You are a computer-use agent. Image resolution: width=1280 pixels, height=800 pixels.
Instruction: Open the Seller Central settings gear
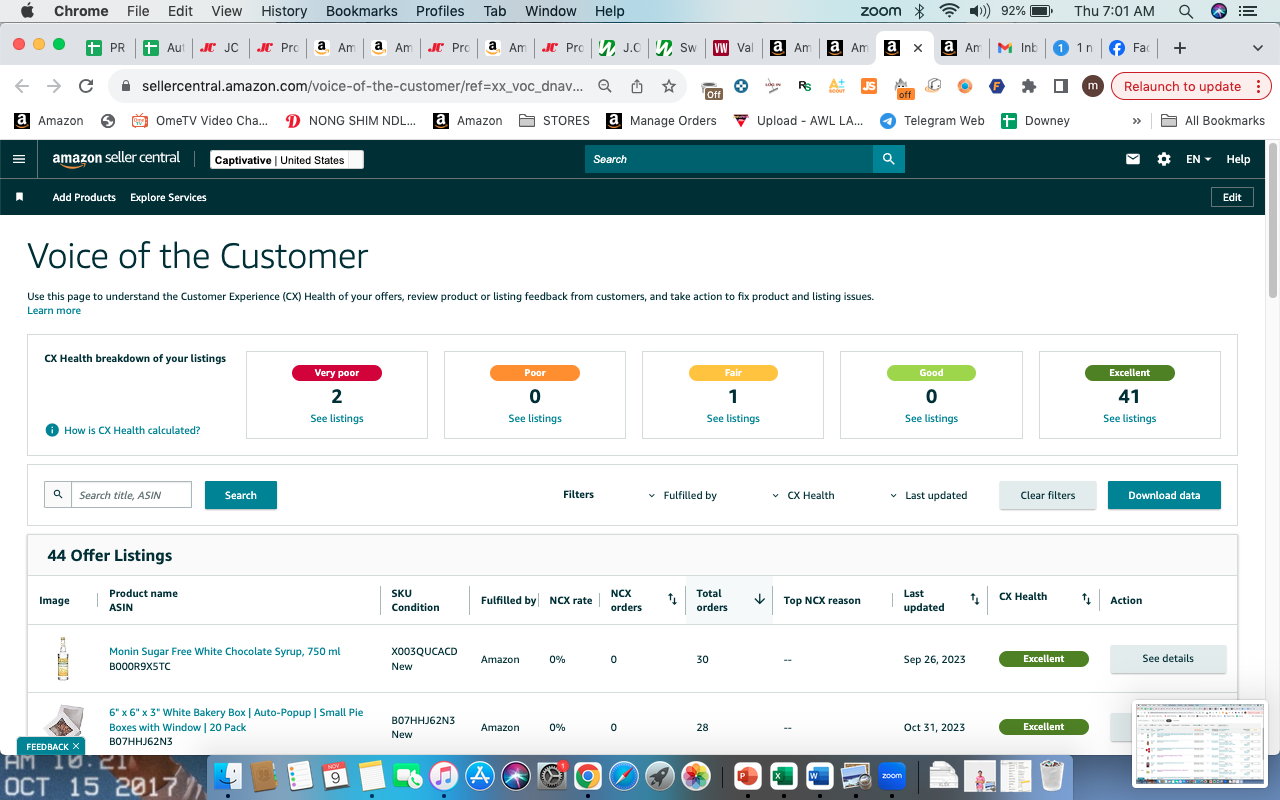[1164, 159]
